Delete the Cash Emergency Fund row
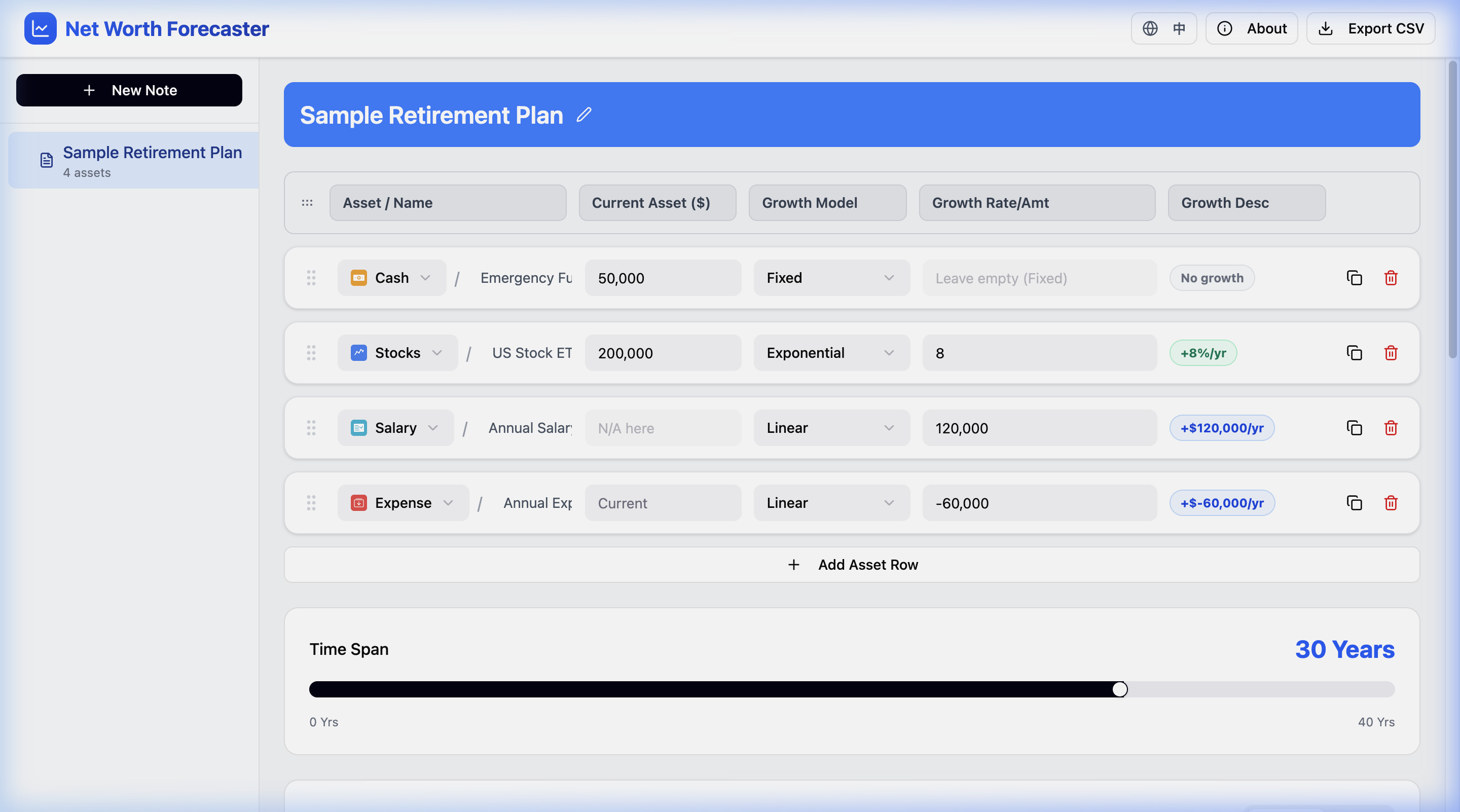Screen dimensions: 1460x812 [x=1390, y=278]
